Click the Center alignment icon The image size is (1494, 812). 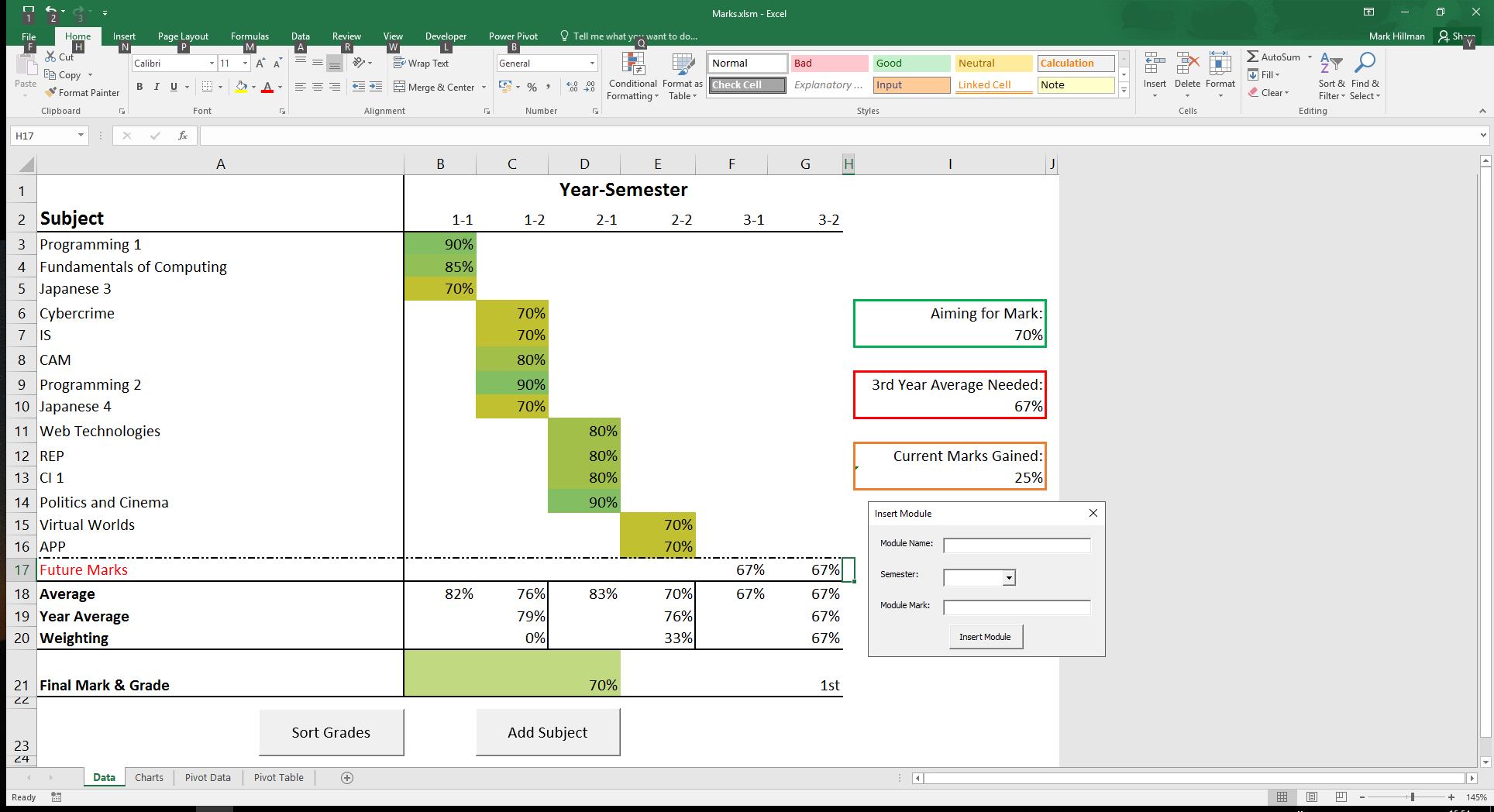coord(318,87)
